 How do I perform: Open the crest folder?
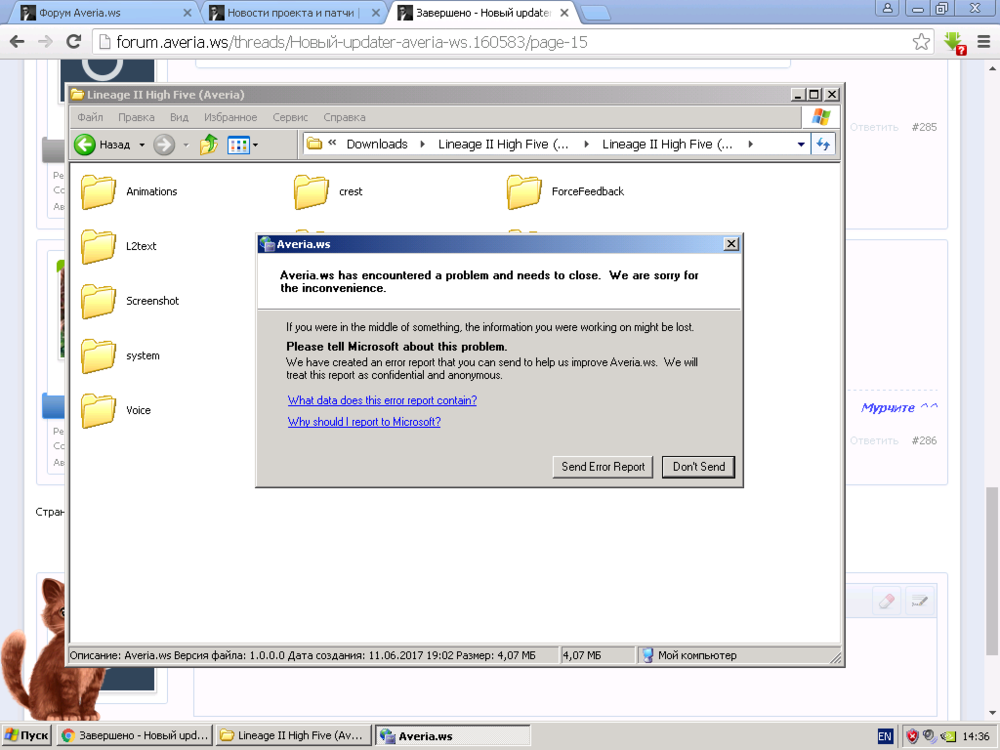(312, 192)
